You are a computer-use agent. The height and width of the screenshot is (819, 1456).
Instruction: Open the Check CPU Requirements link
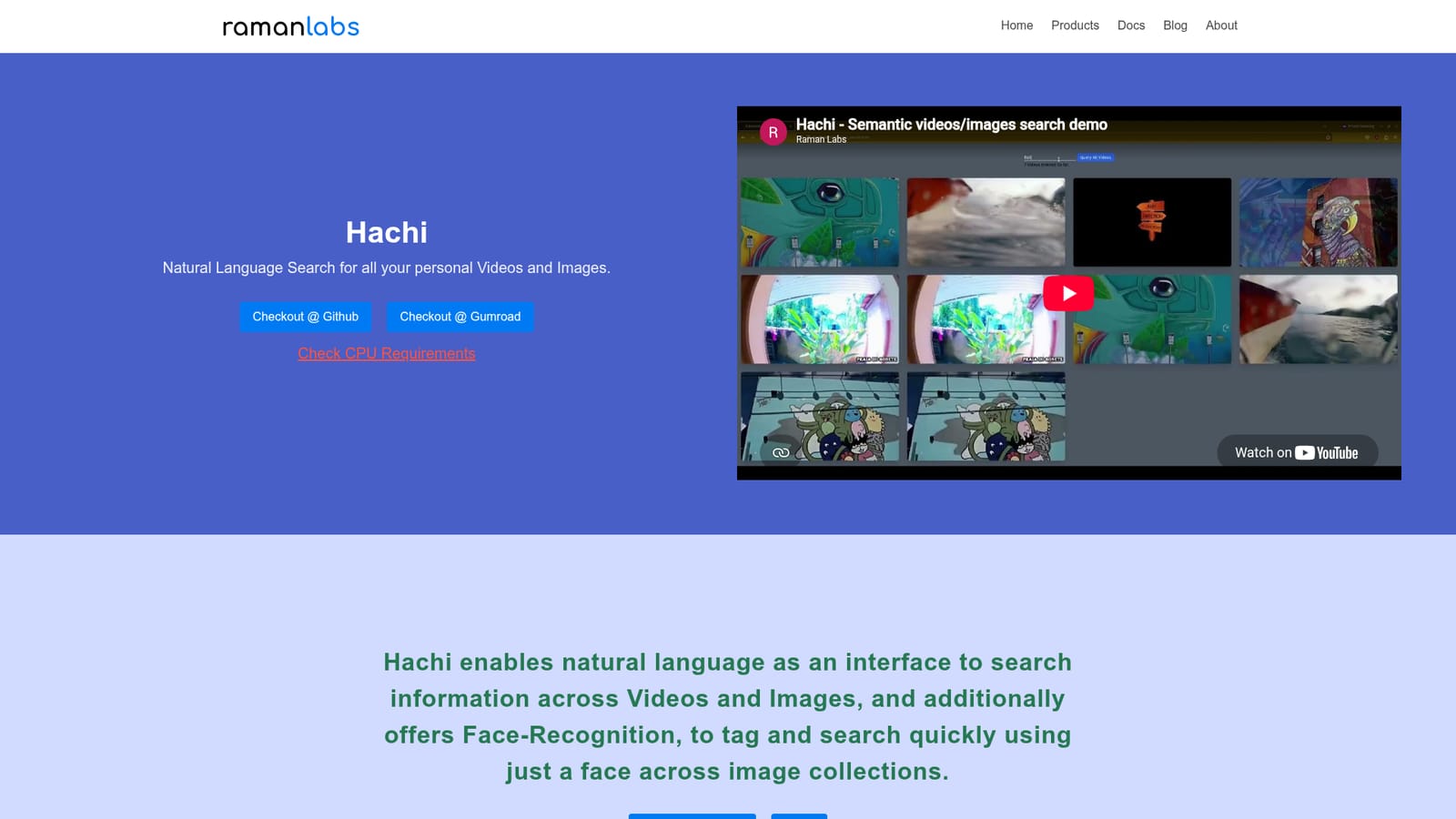coord(387,353)
